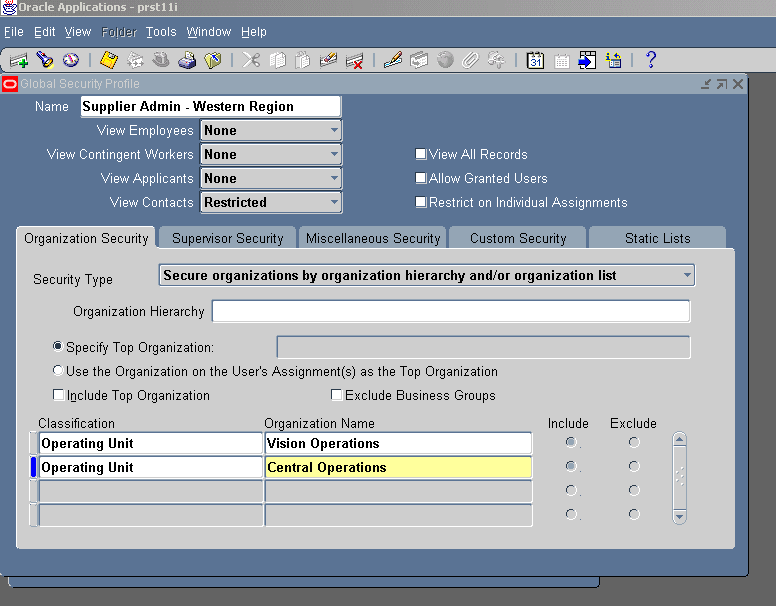776x606 pixels.
Task: Click the Translations globe icon
Action: point(445,60)
